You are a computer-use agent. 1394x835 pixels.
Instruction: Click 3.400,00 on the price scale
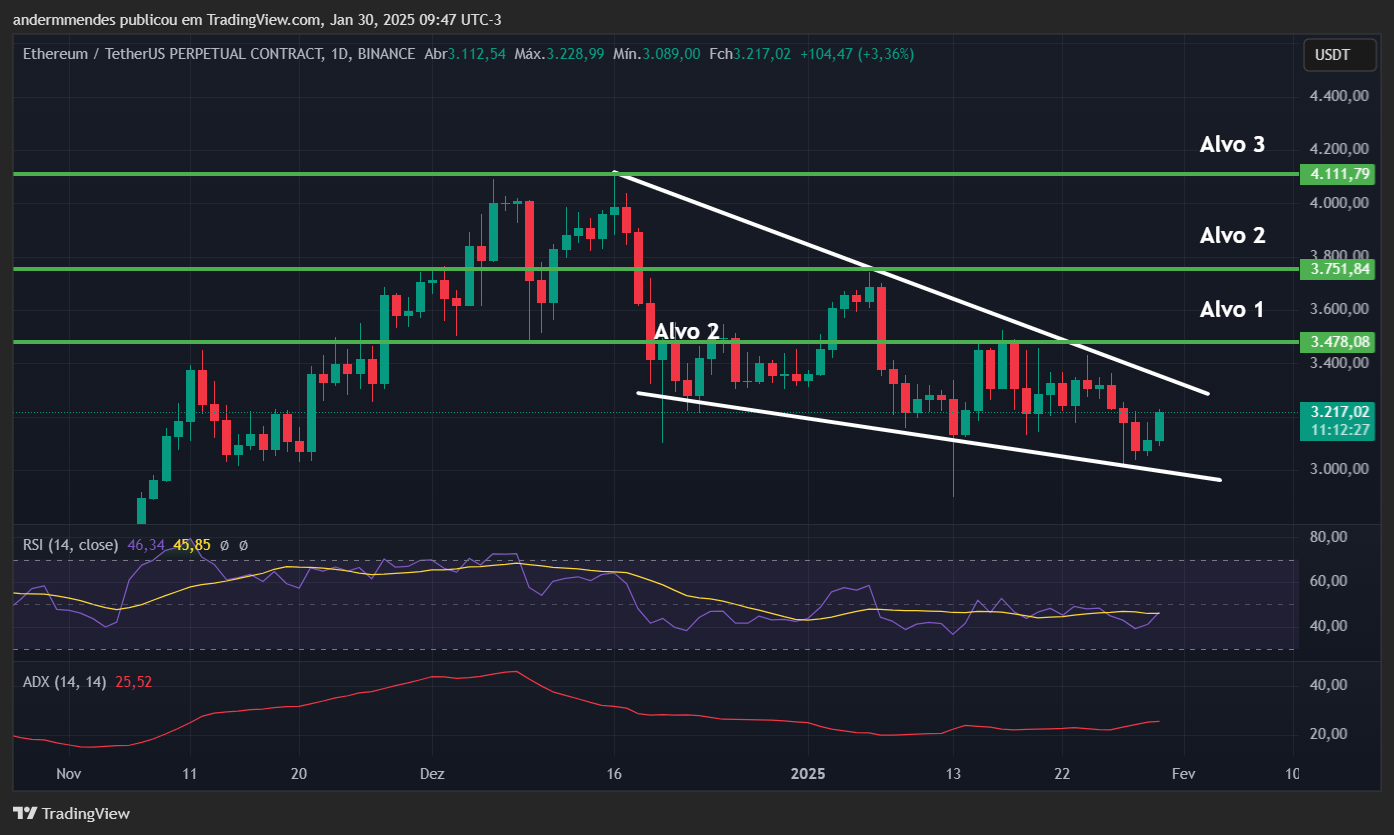pos(1340,363)
